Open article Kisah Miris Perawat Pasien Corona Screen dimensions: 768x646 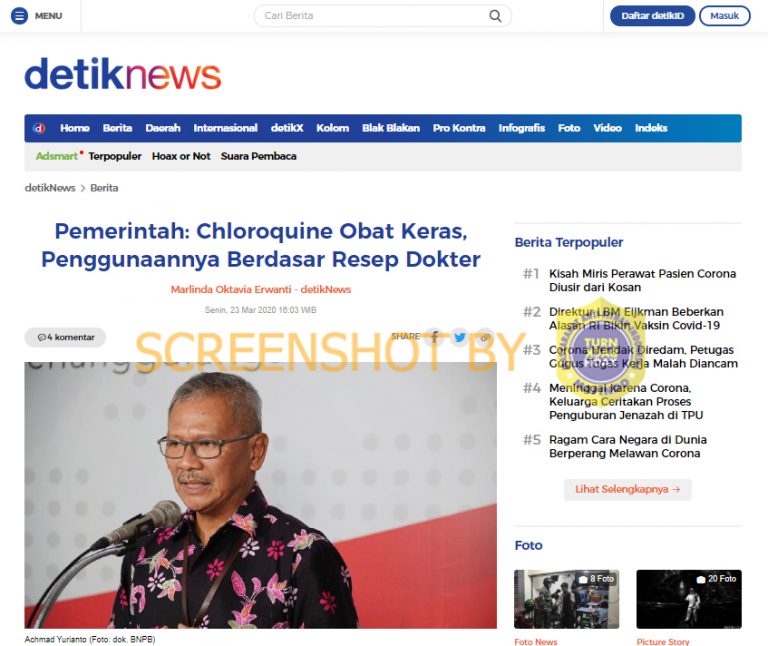coord(642,280)
